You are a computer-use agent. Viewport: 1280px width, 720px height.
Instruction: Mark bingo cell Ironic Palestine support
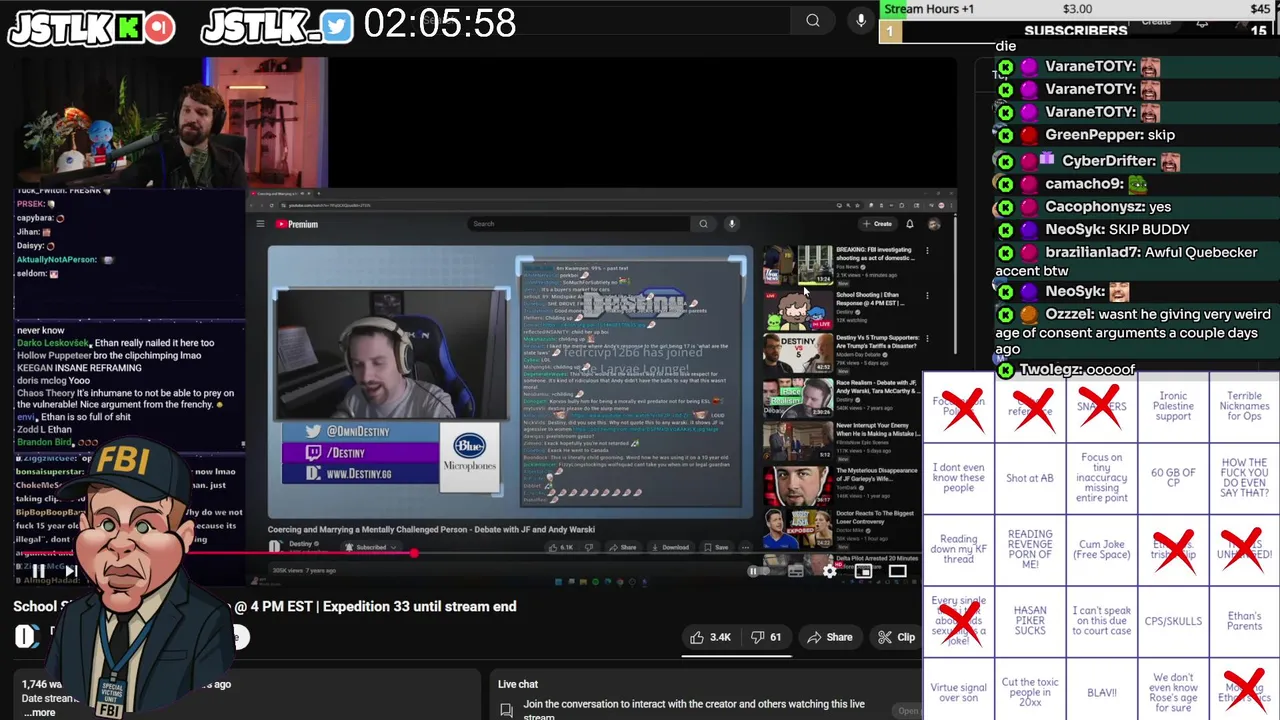[1173, 406]
